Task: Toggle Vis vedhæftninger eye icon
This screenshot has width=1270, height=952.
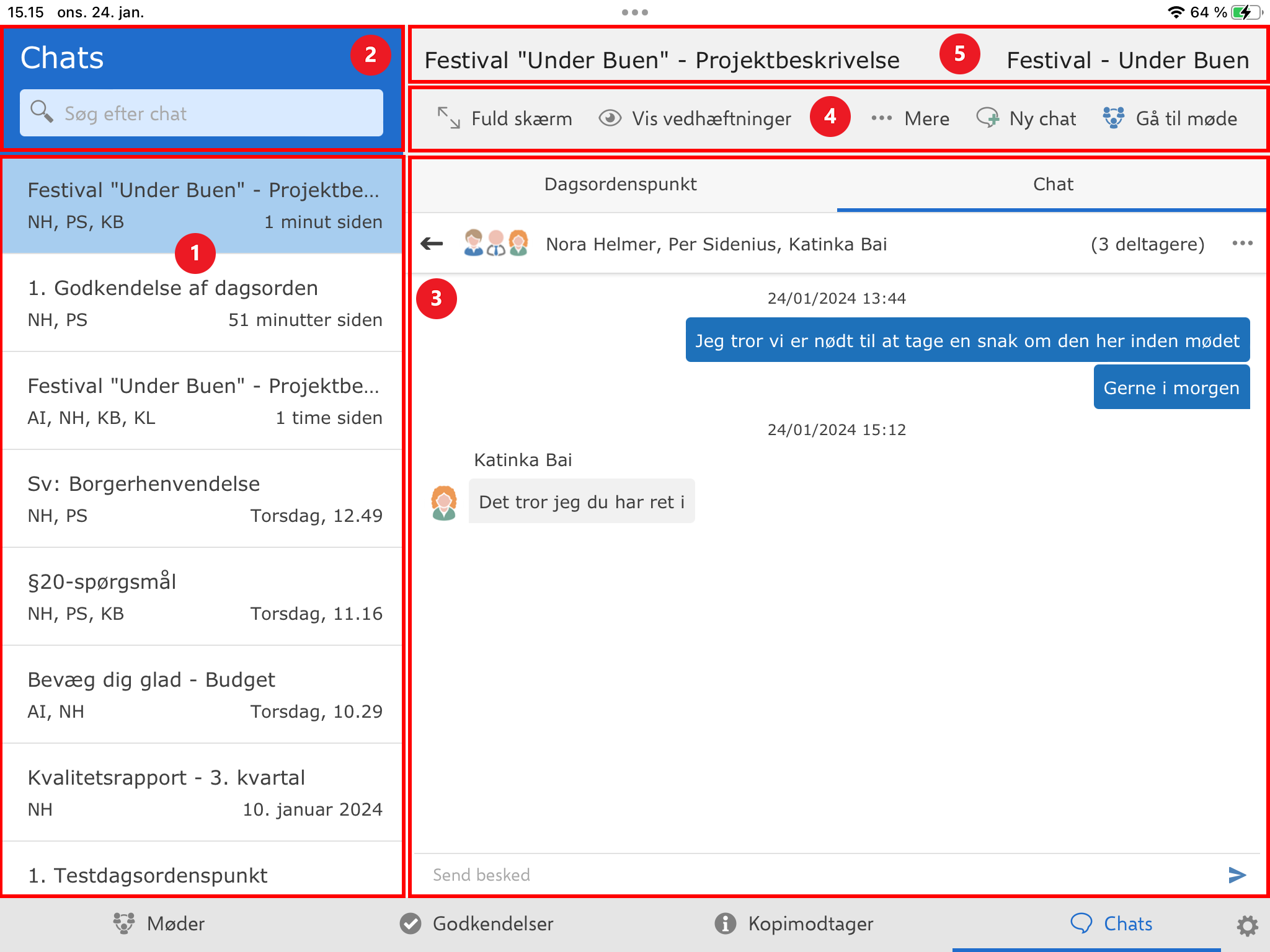Action: pos(610,118)
